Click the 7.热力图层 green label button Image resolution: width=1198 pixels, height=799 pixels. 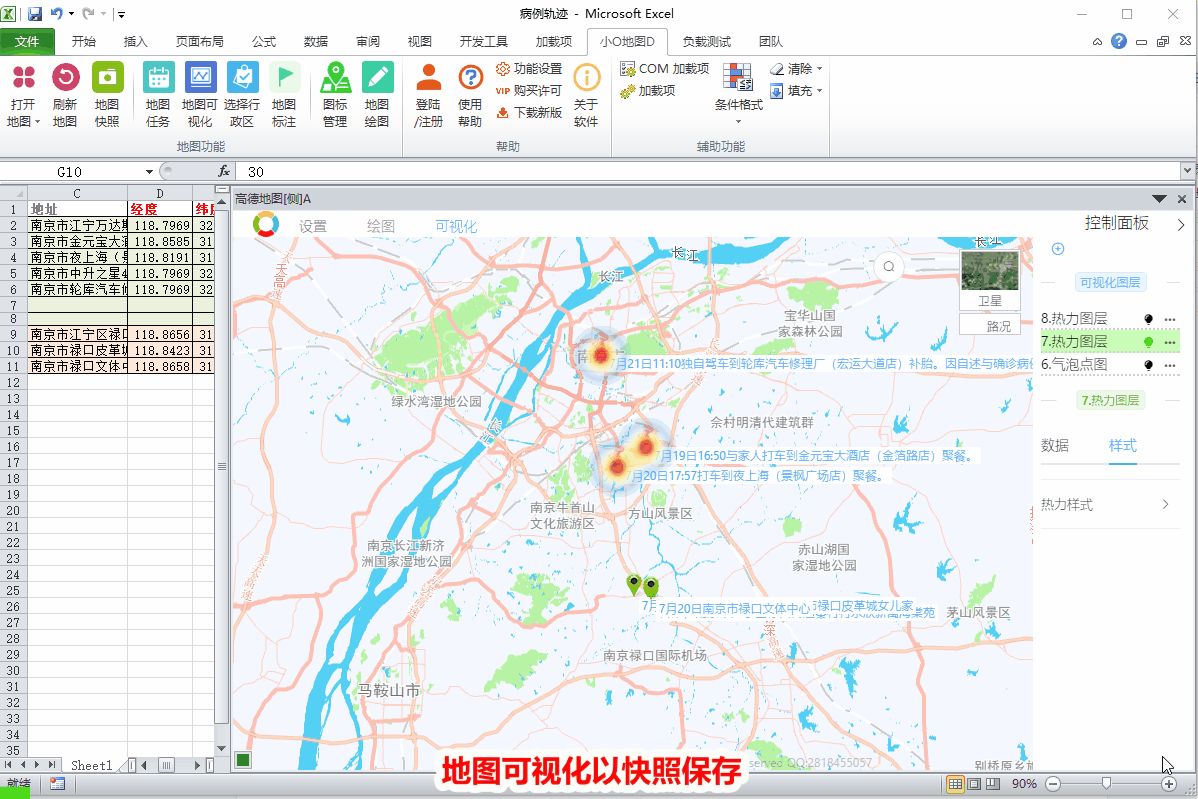(1110, 400)
